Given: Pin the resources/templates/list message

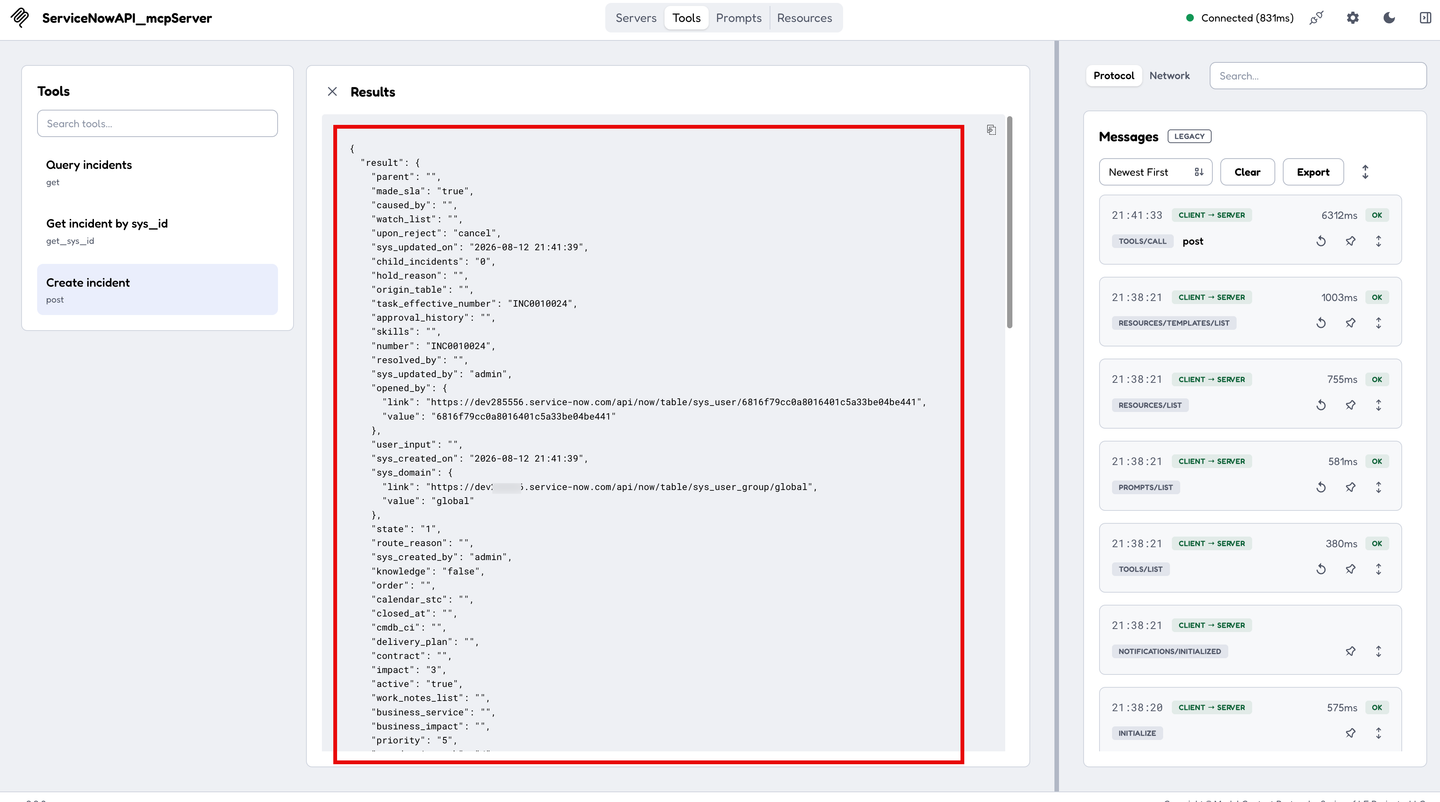Looking at the screenshot, I should coord(1350,323).
